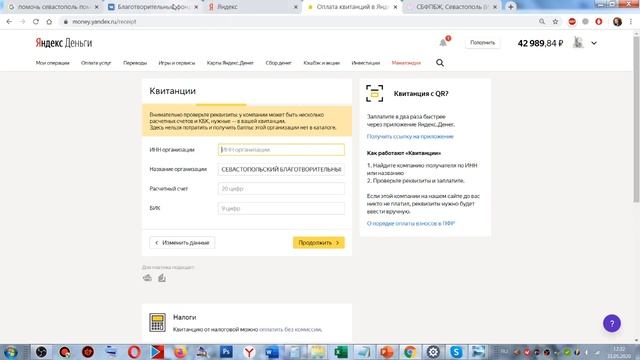Open Получить ссылку на приложение link
The image size is (640, 360).
pyautogui.click(x=410, y=136)
